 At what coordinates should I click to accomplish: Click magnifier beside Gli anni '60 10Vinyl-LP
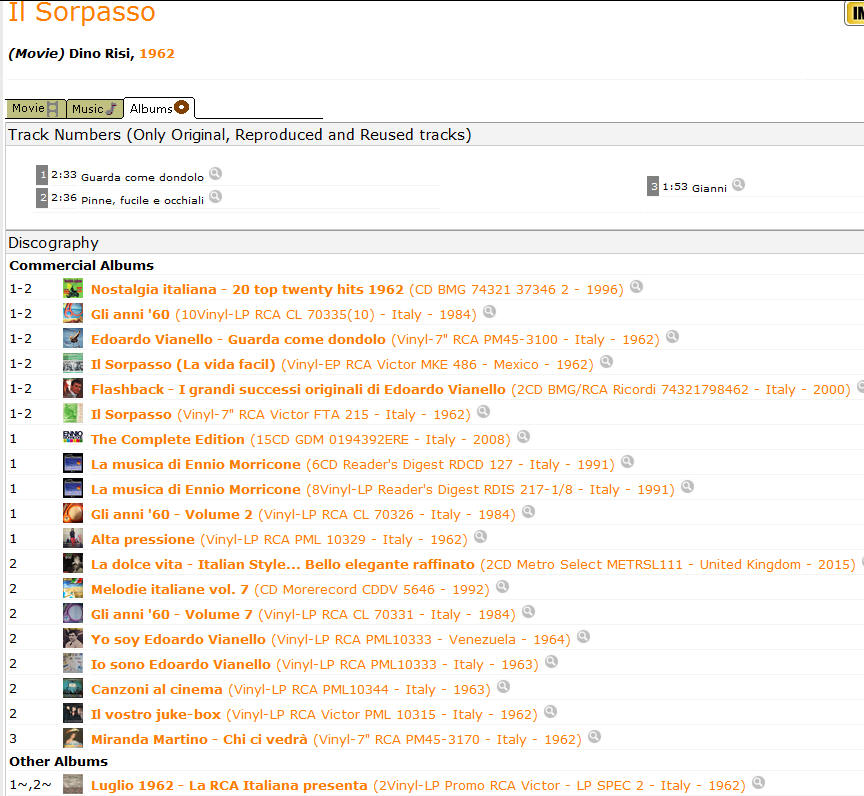(489, 312)
